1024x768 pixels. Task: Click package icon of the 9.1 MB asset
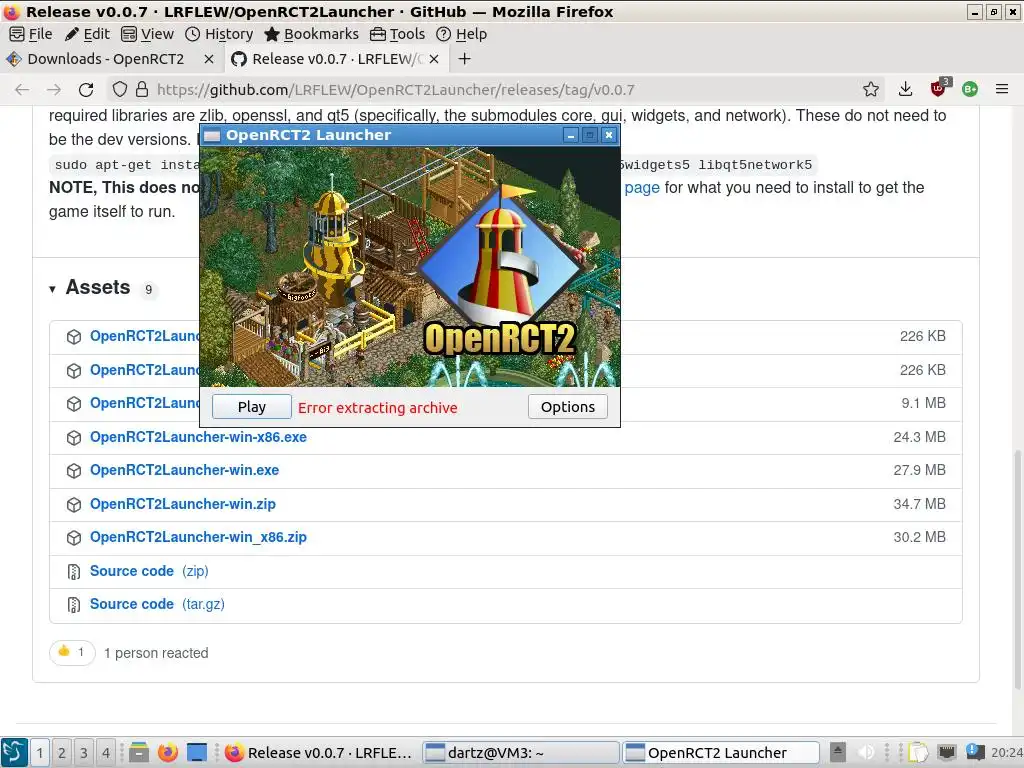(74, 404)
